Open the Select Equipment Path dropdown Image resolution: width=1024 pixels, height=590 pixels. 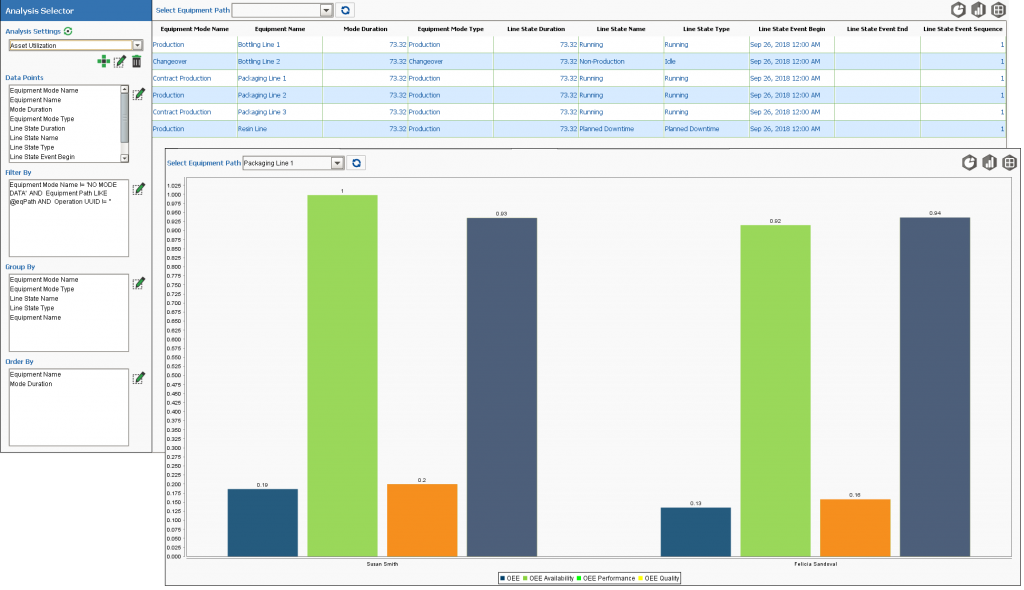pos(328,10)
